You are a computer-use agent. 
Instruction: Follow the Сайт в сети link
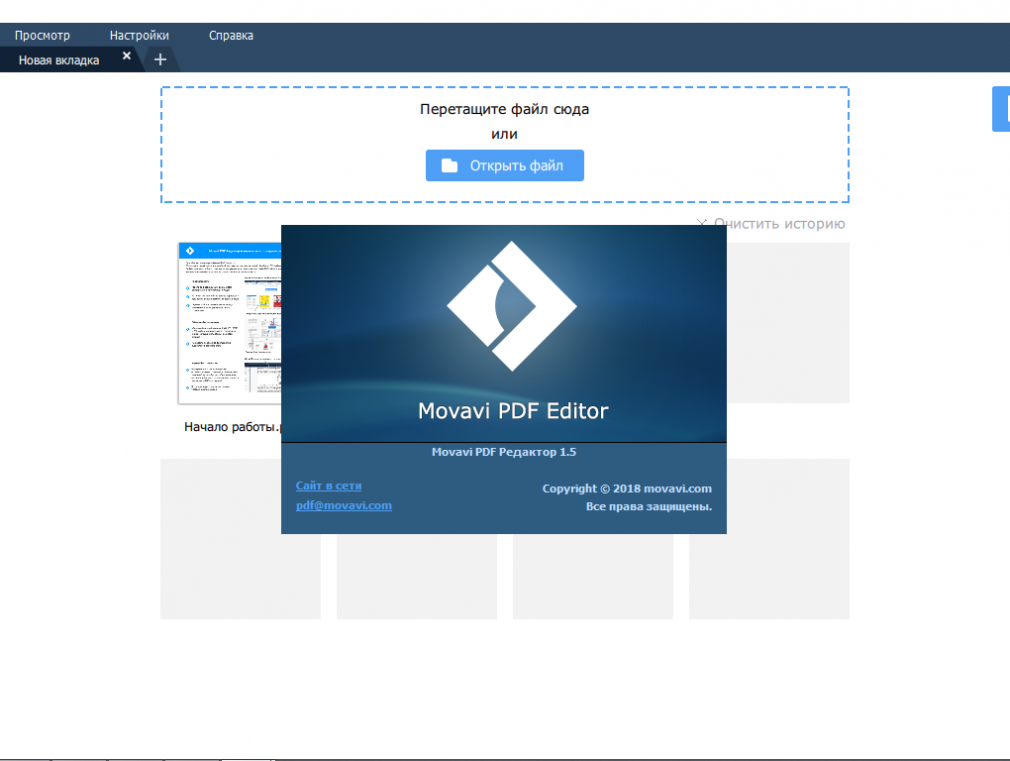(329, 486)
